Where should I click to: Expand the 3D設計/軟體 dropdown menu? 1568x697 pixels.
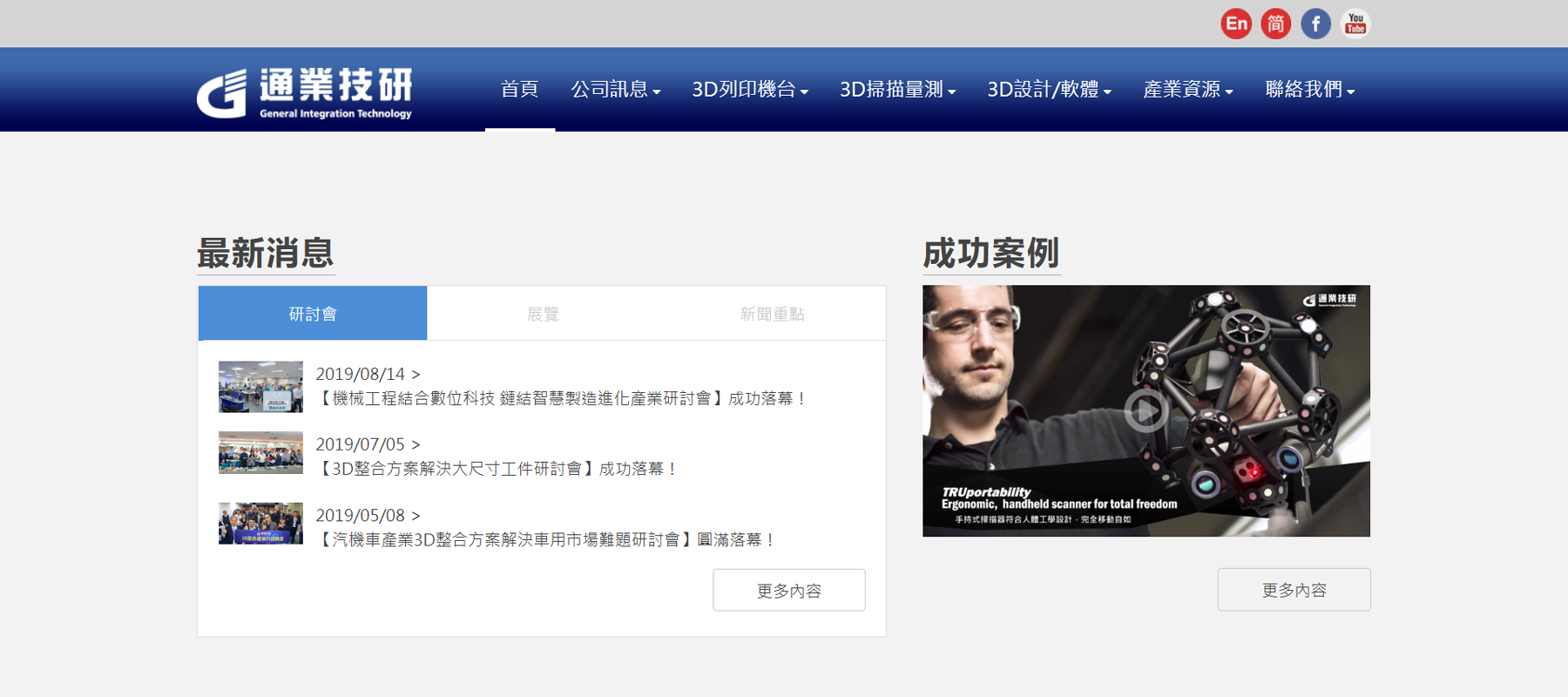1049,90
